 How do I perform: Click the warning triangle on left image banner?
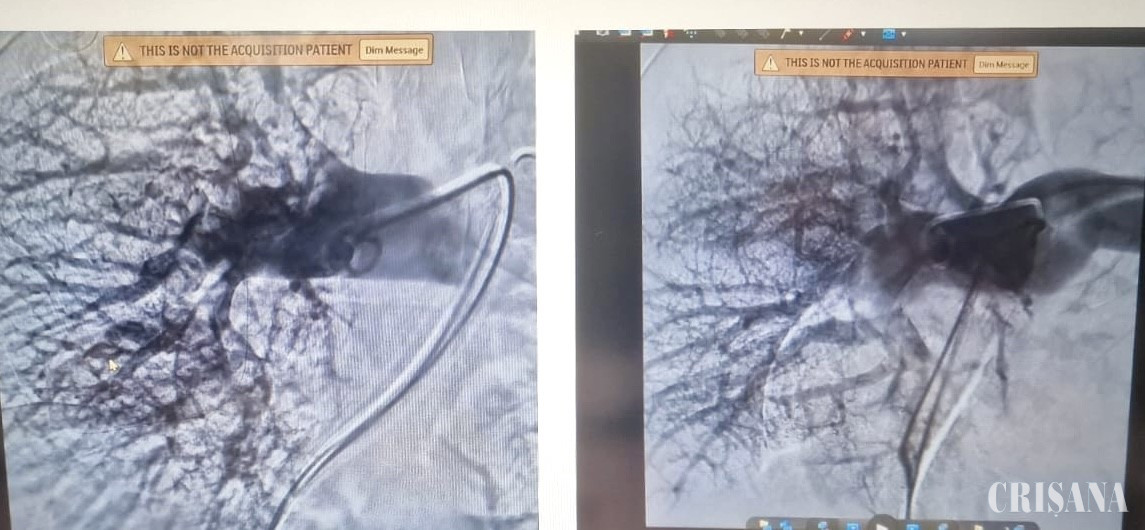[122, 51]
